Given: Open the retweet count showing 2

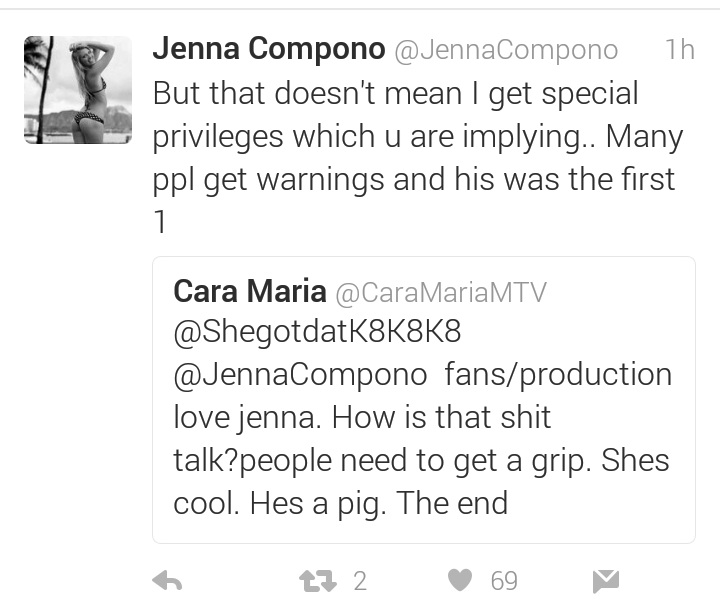Looking at the screenshot, I should pos(360,581).
